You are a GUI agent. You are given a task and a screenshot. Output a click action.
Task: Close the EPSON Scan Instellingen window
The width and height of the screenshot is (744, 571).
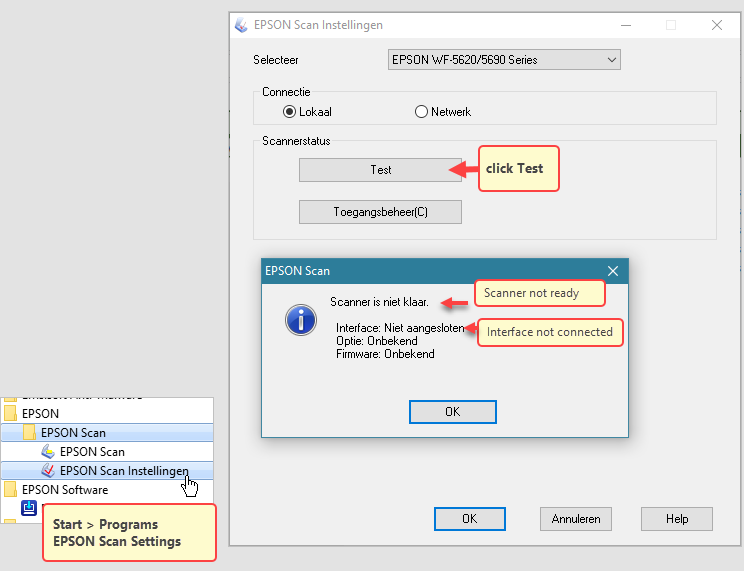click(x=716, y=25)
